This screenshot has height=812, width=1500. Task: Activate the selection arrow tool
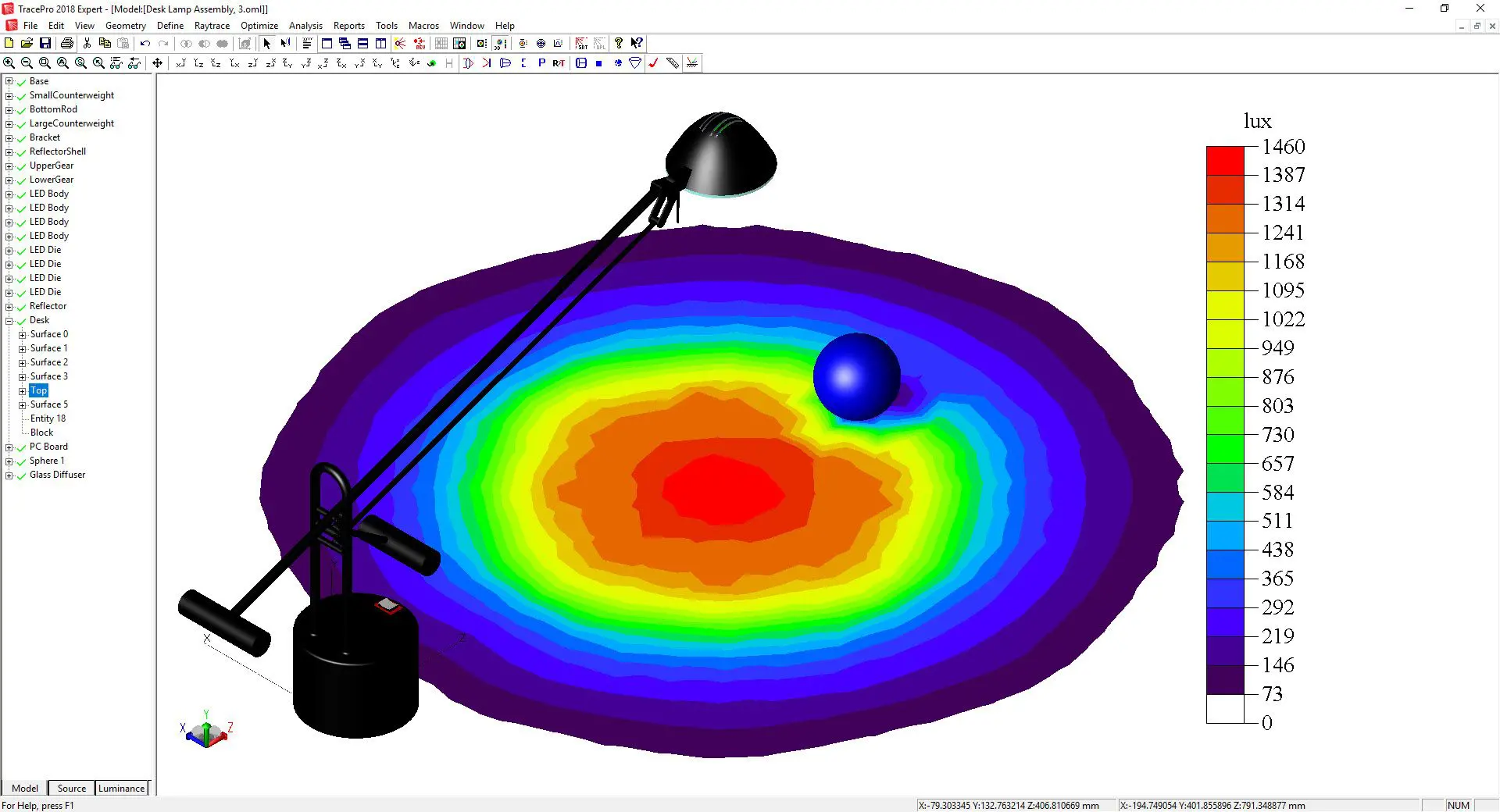pyautogui.click(x=266, y=44)
